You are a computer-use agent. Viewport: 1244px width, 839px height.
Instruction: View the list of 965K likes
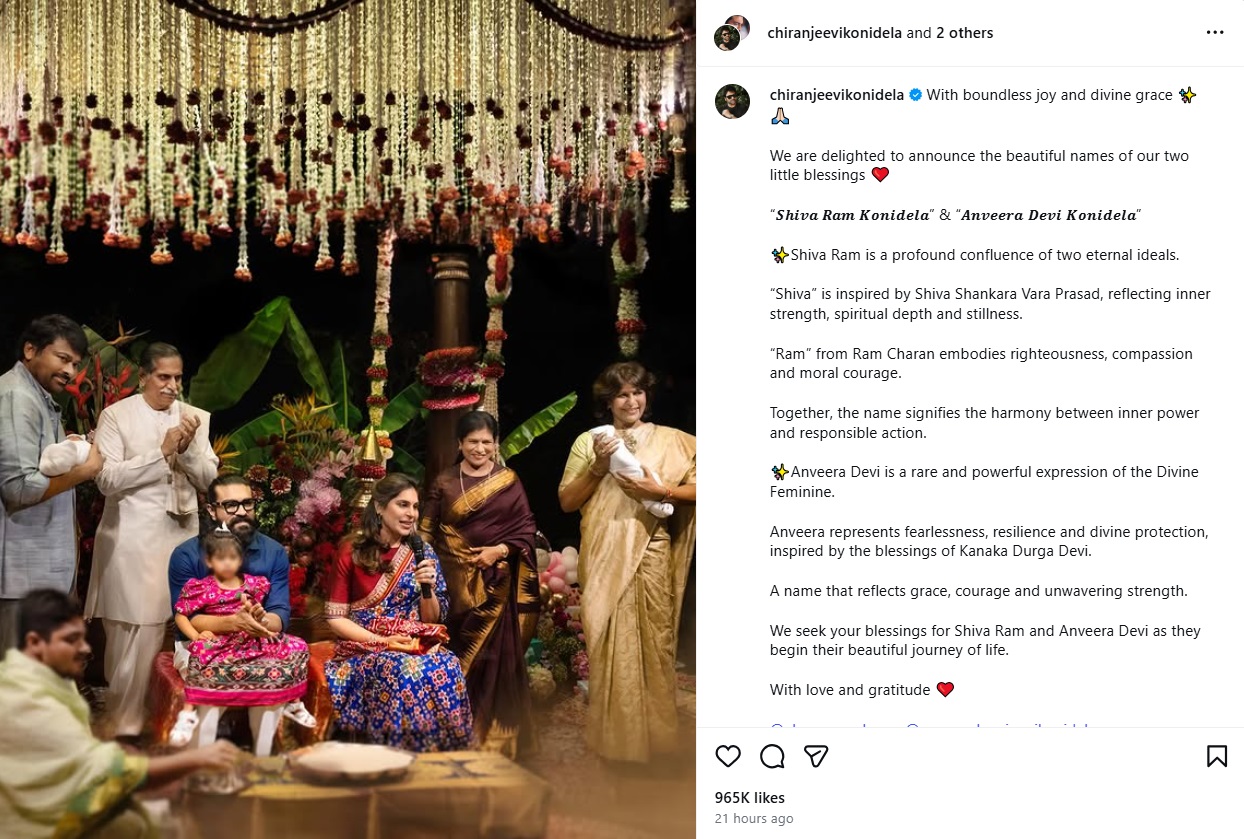pyautogui.click(x=749, y=798)
